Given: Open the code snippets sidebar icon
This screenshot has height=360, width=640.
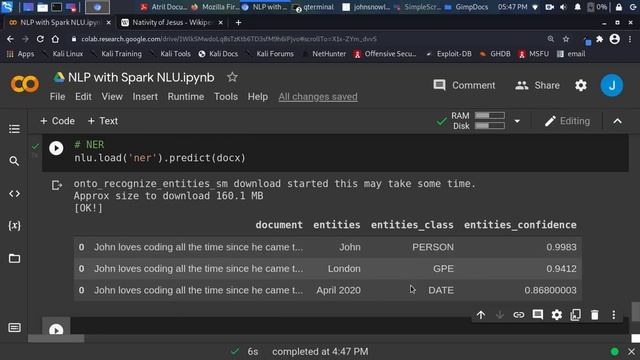Looking at the screenshot, I should (14, 193).
